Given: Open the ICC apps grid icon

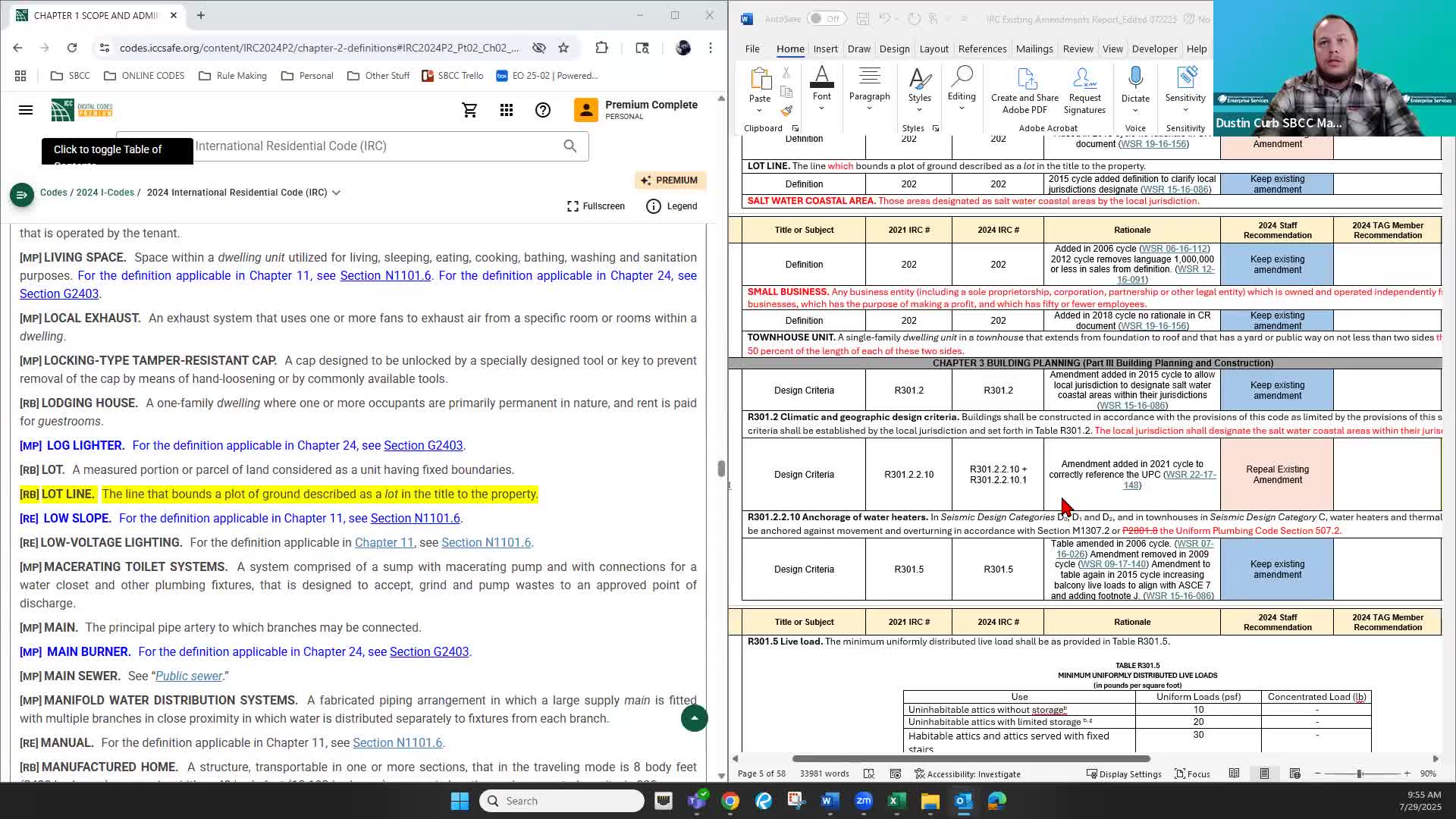Looking at the screenshot, I should (x=507, y=111).
